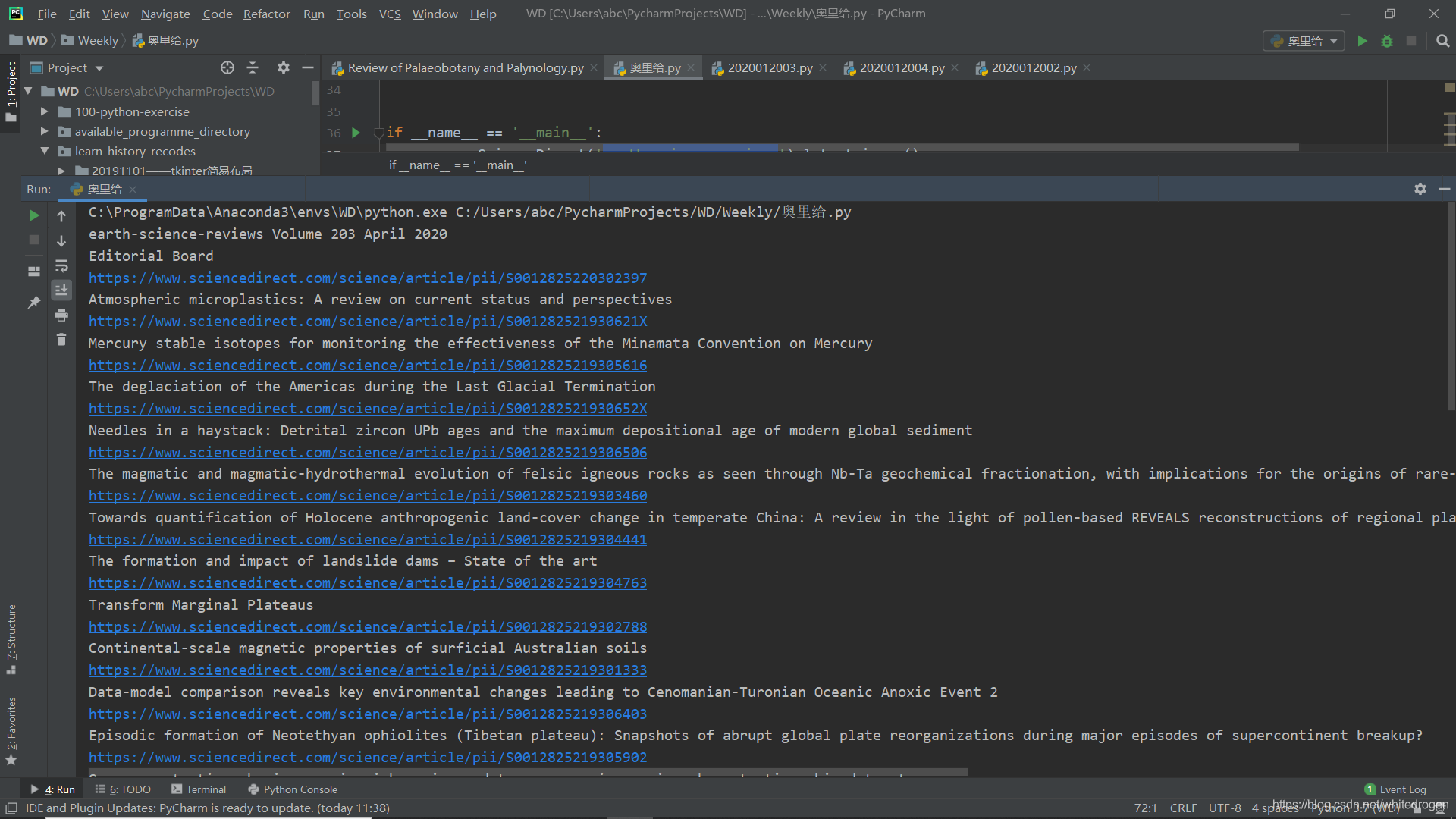Open the Refactor menu
The width and height of the screenshot is (1456, 819).
[x=266, y=14]
